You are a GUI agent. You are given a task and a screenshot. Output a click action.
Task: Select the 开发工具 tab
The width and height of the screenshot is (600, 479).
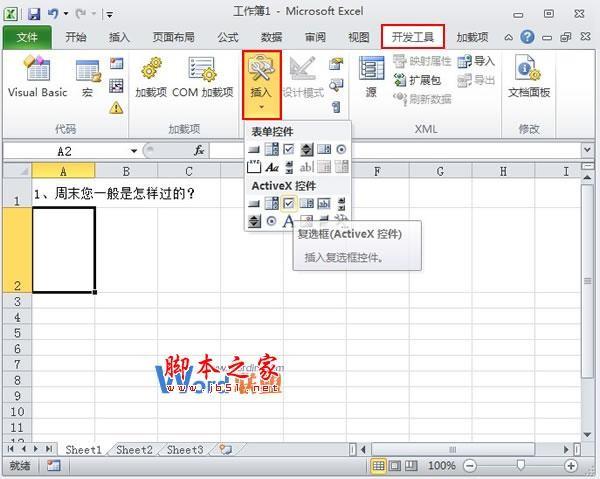pos(412,37)
